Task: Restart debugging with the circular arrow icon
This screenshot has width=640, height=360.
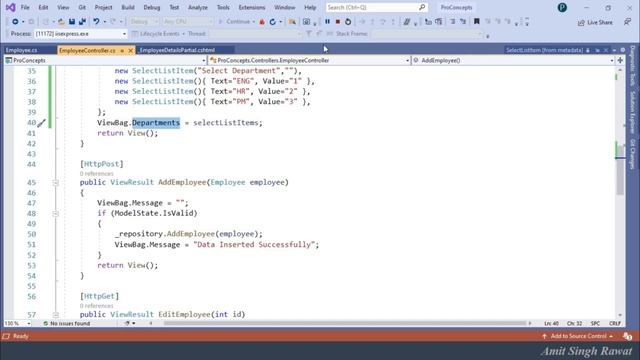Action: 348,22
